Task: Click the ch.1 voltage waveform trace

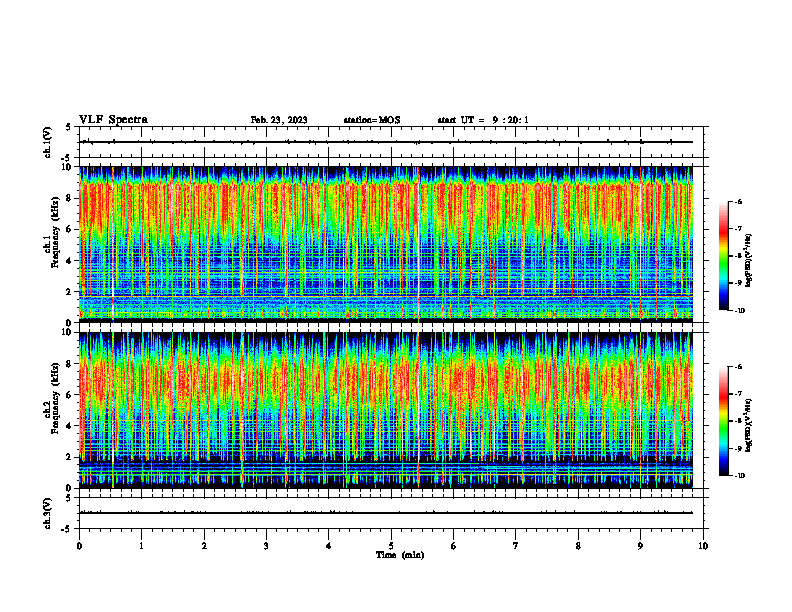Action: pos(386,142)
